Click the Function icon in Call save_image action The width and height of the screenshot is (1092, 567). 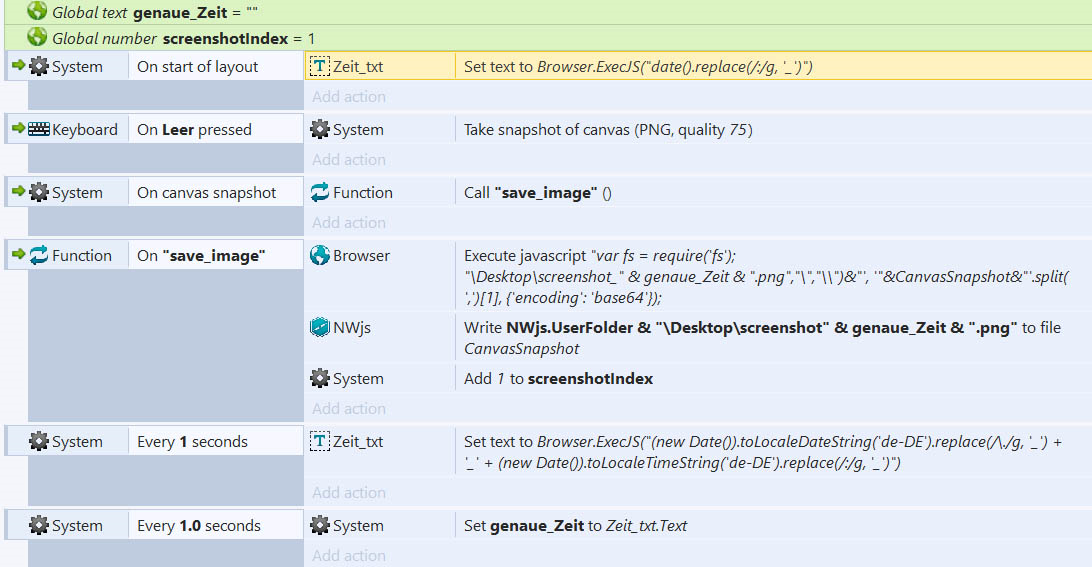(x=320, y=192)
